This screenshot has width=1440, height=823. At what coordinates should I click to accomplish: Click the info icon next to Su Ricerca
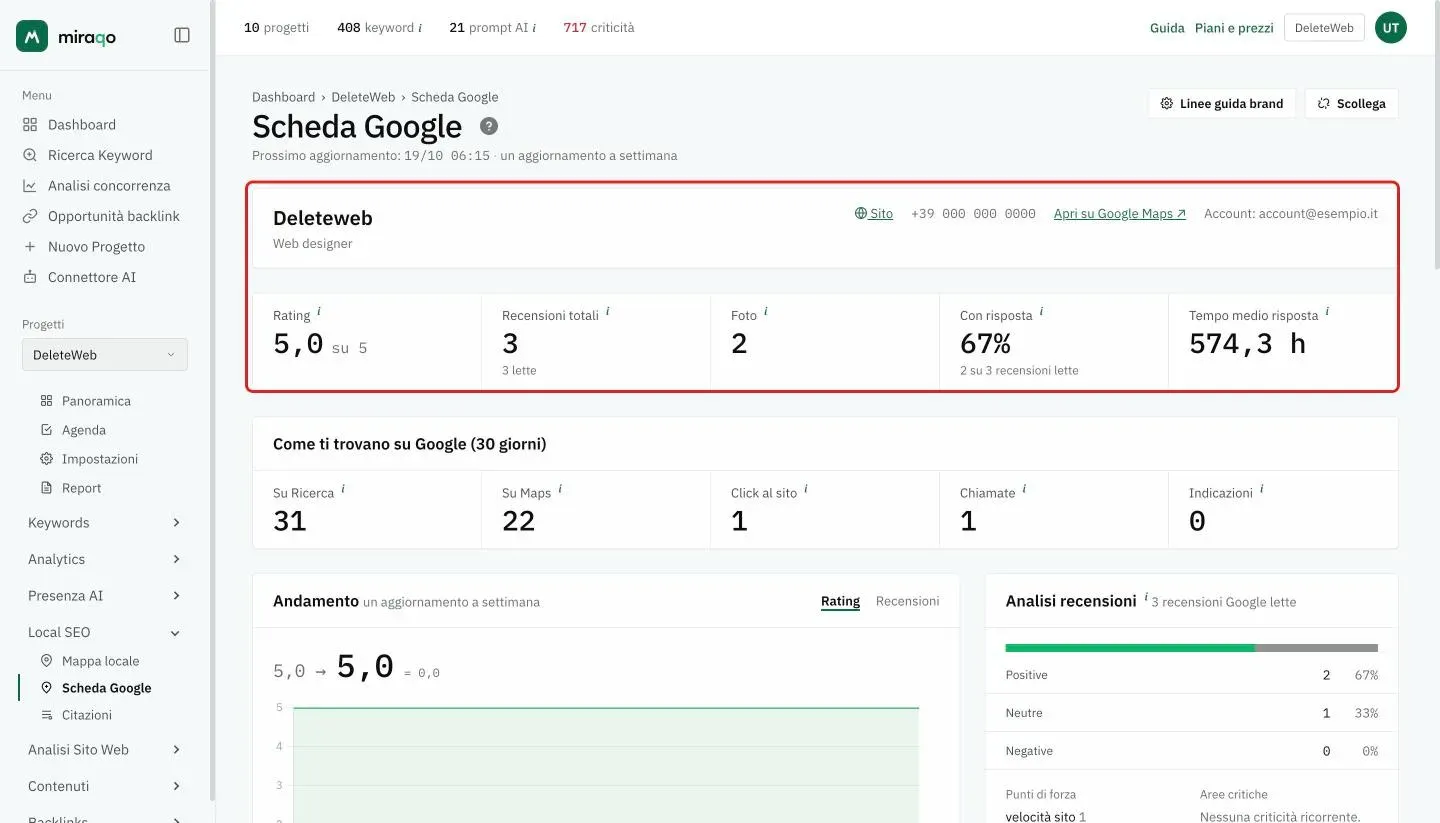pyautogui.click(x=343, y=490)
